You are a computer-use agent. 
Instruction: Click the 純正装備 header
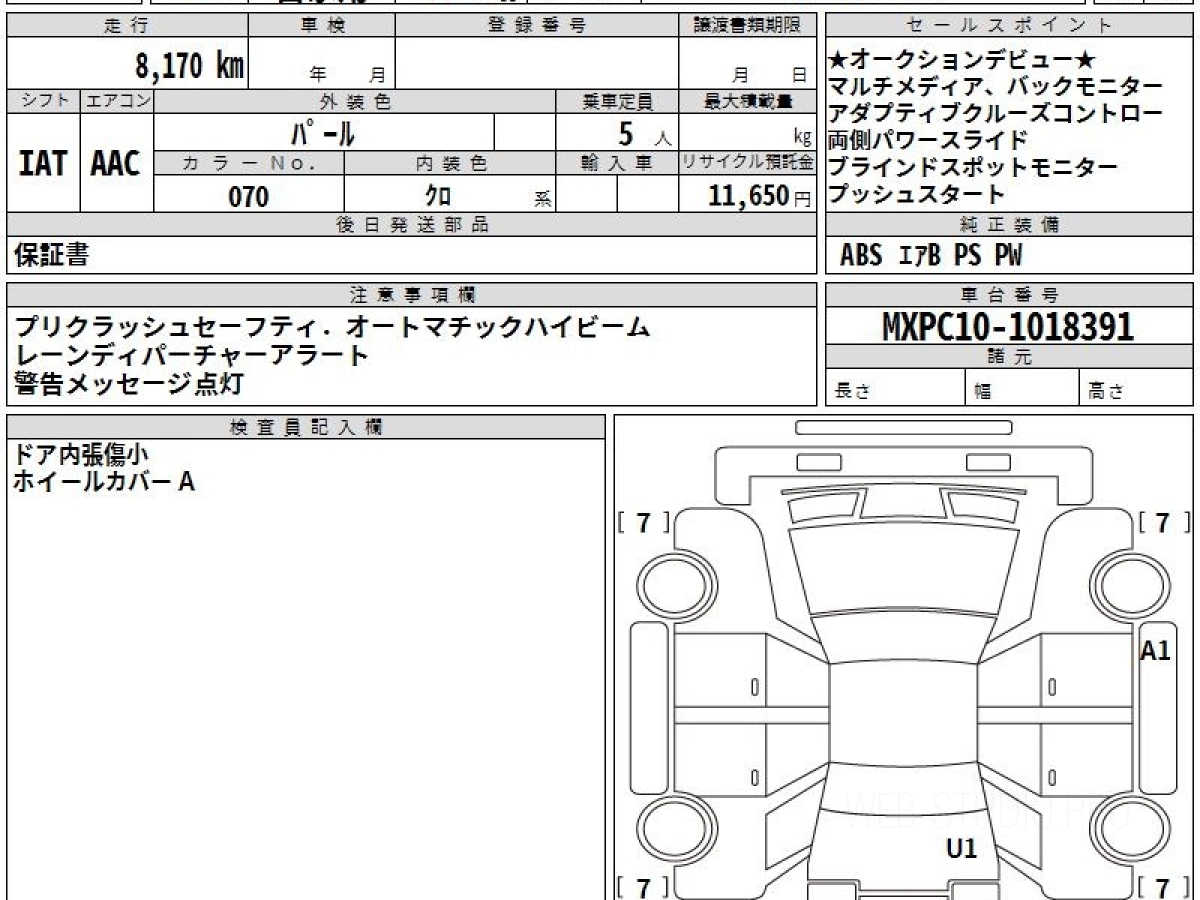pyautogui.click(x=1010, y=225)
